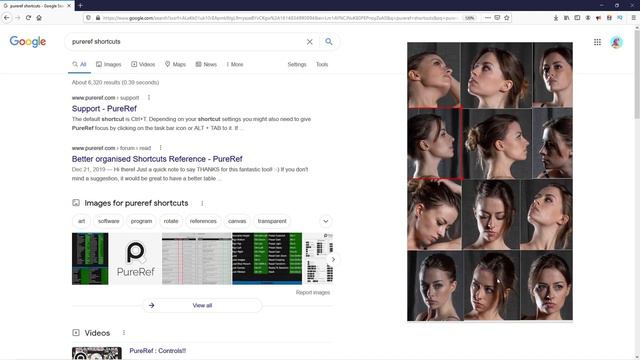This screenshot has width=640, height=360.
Task: Open the Firefox downloads arrow icon
Action: pos(556,18)
